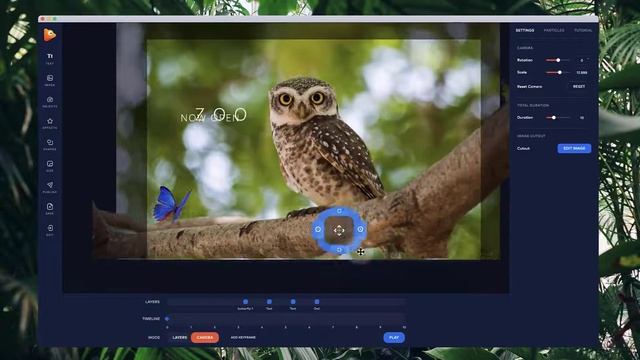This screenshot has height=360, width=640.
Task: Open the Image tool in the sidebar
Action: pyautogui.click(x=50, y=80)
